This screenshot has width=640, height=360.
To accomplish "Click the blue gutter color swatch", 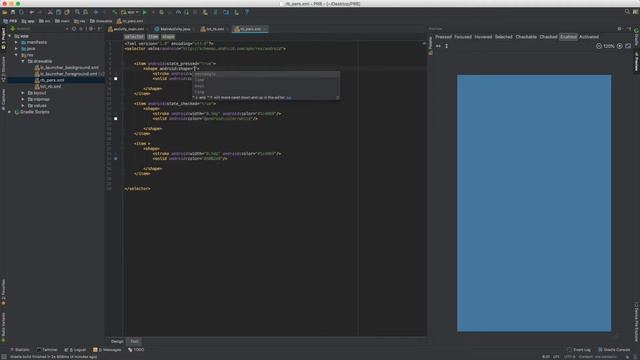I will click(116, 158).
